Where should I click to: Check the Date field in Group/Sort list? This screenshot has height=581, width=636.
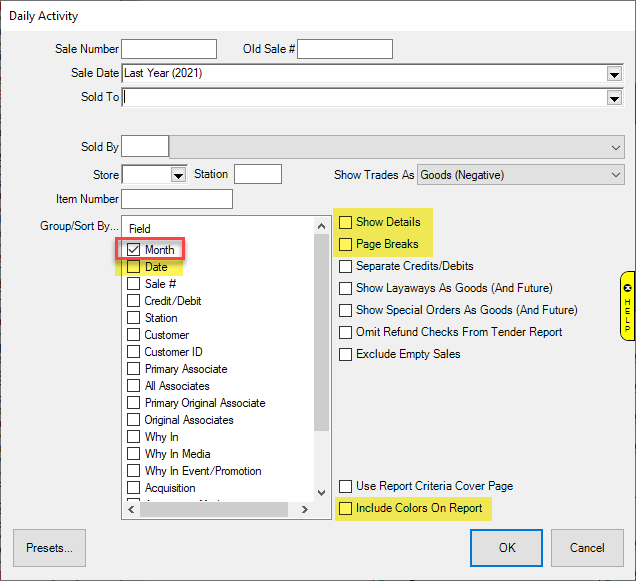click(x=134, y=267)
